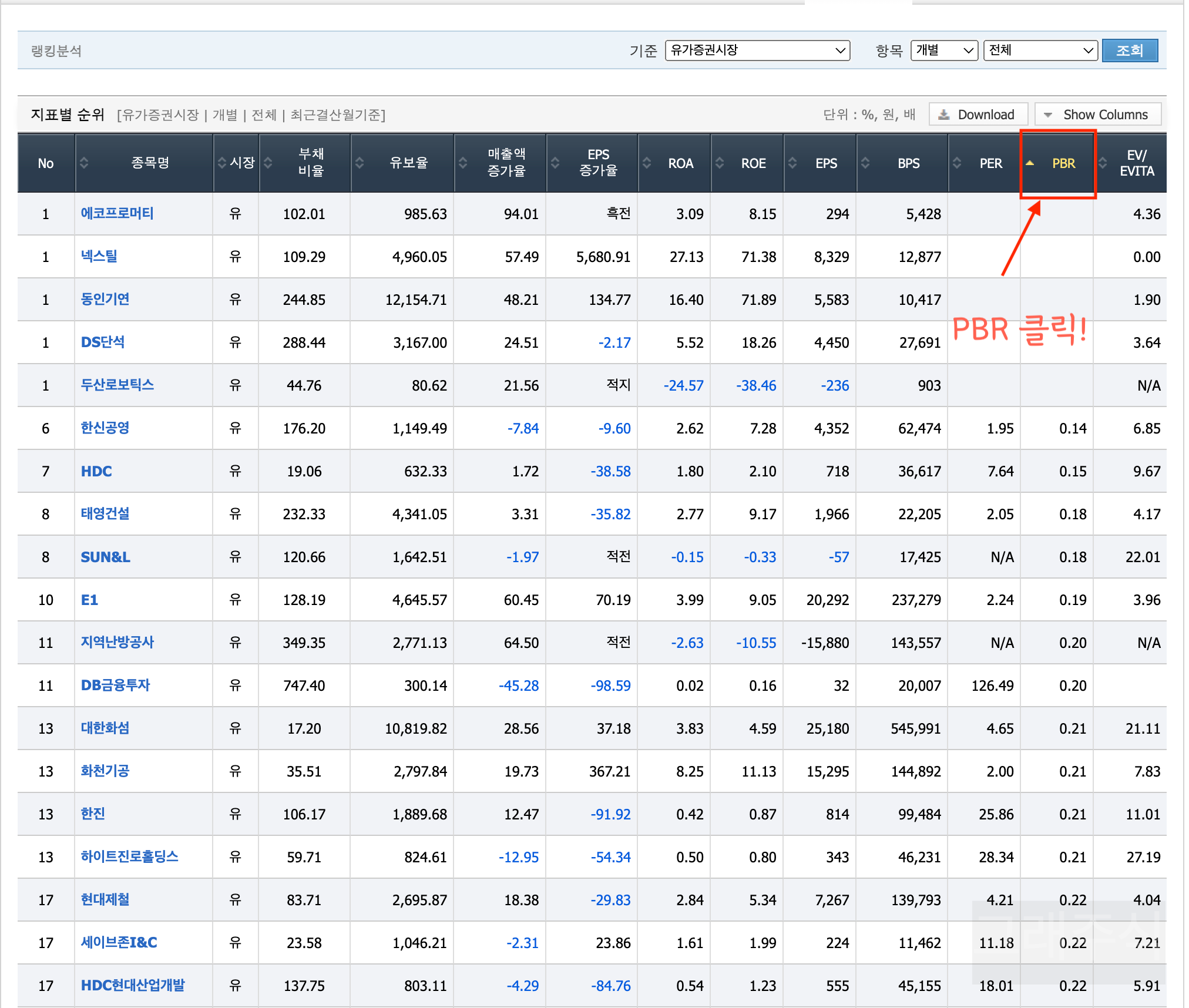Expand the 전체 selection dropdown
The height and width of the screenshot is (1008, 1189).
(1040, 50)
